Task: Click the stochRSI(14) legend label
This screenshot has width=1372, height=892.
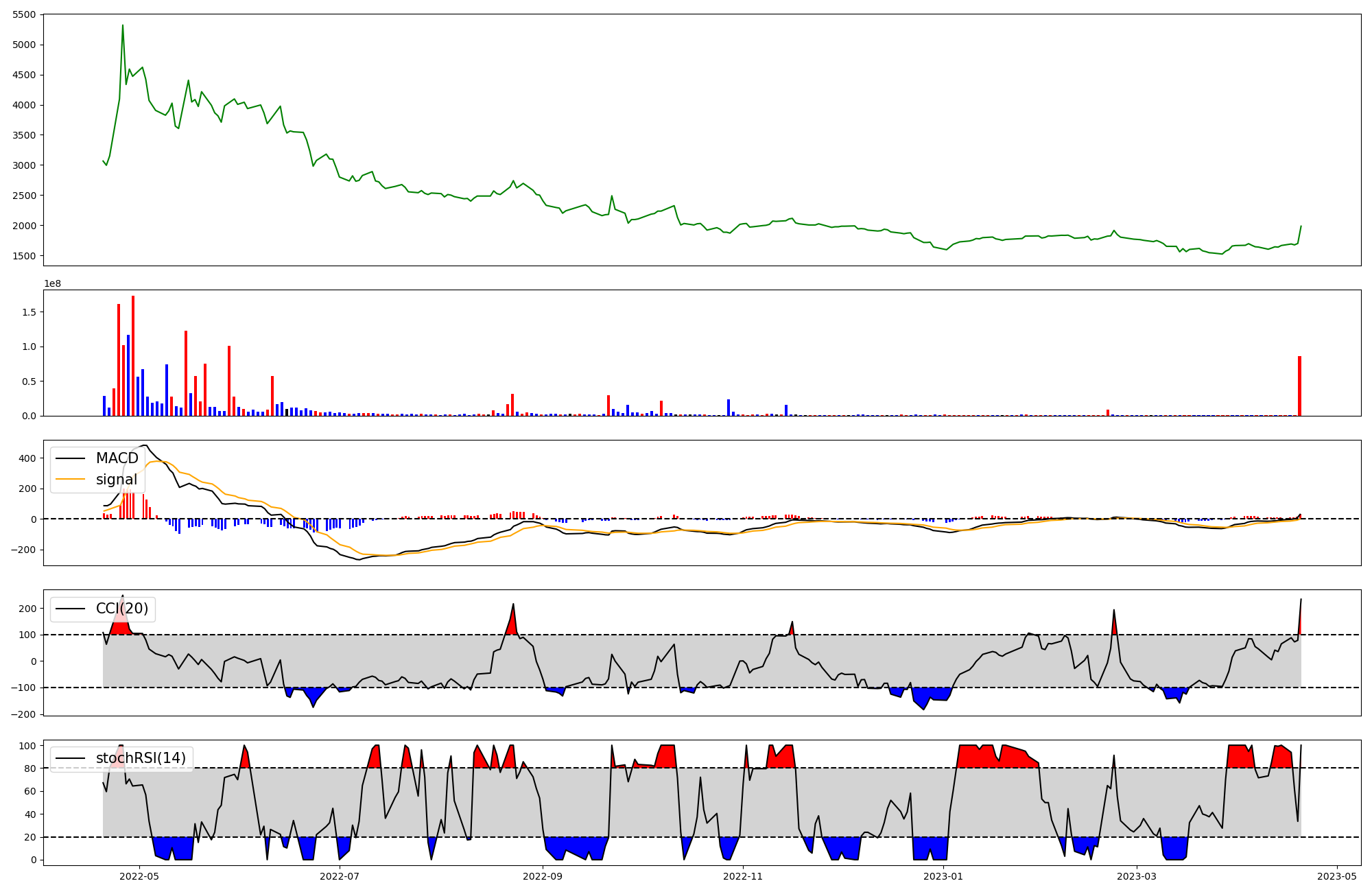Action: tap(141, 758)
